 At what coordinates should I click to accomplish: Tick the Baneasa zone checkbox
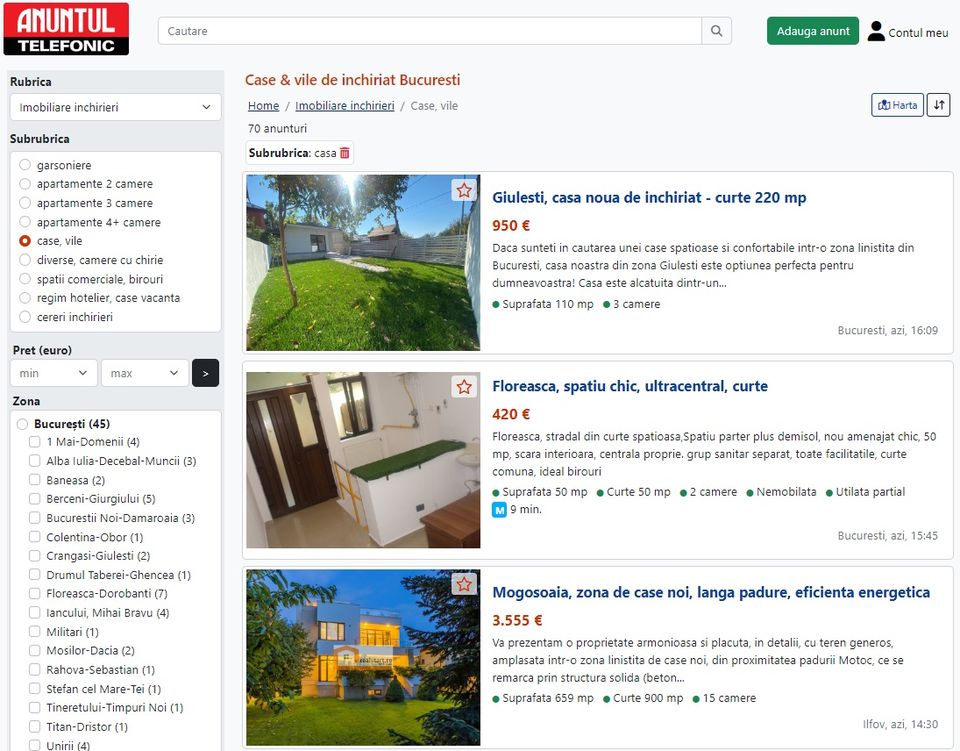[x=35, y=480]
